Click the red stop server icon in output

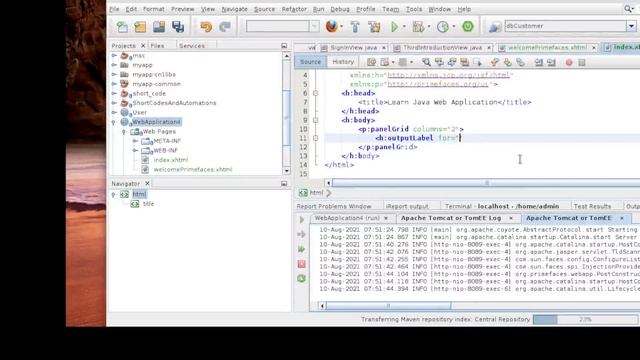(302, 264)
